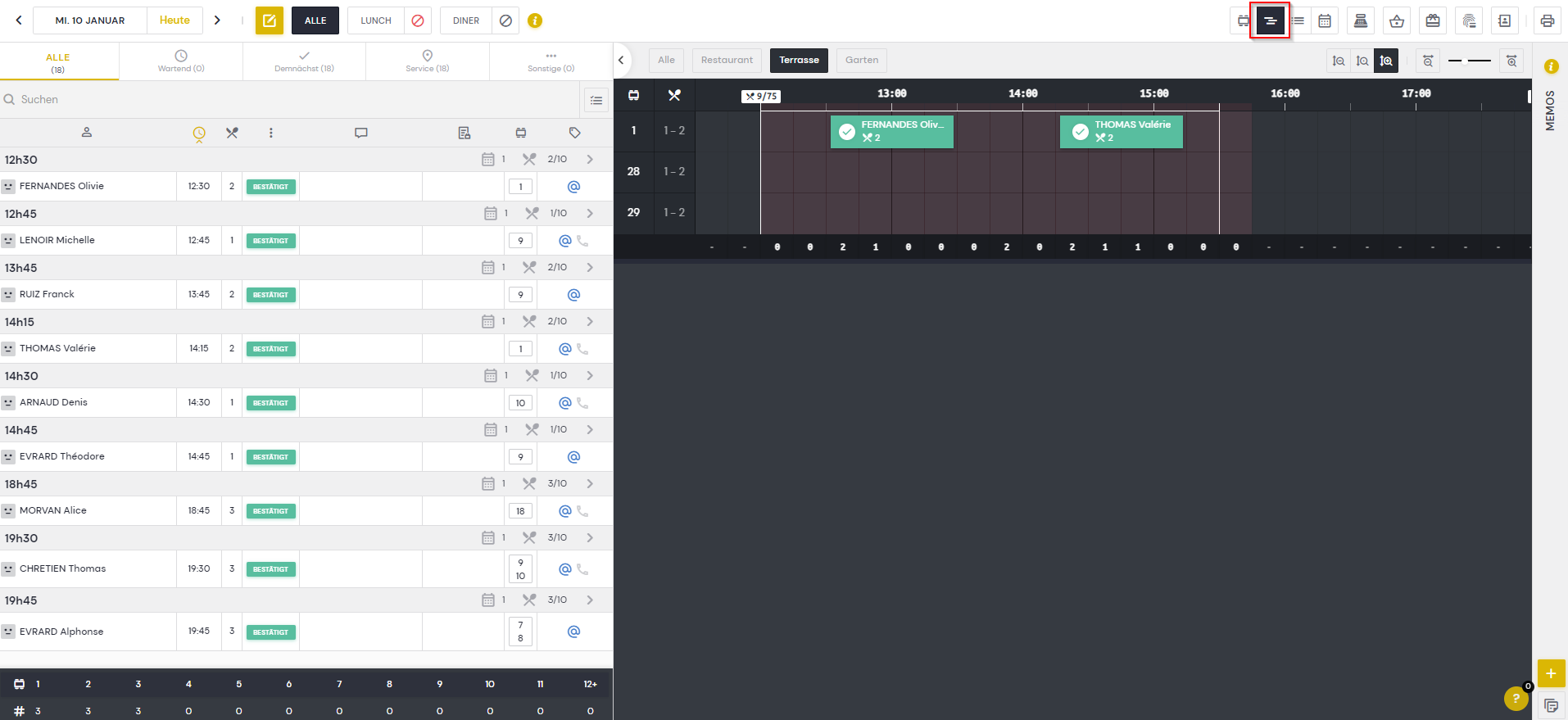
Task: Set medium row height zoom
Action: pyautogui.click(x=1362, y=61)
